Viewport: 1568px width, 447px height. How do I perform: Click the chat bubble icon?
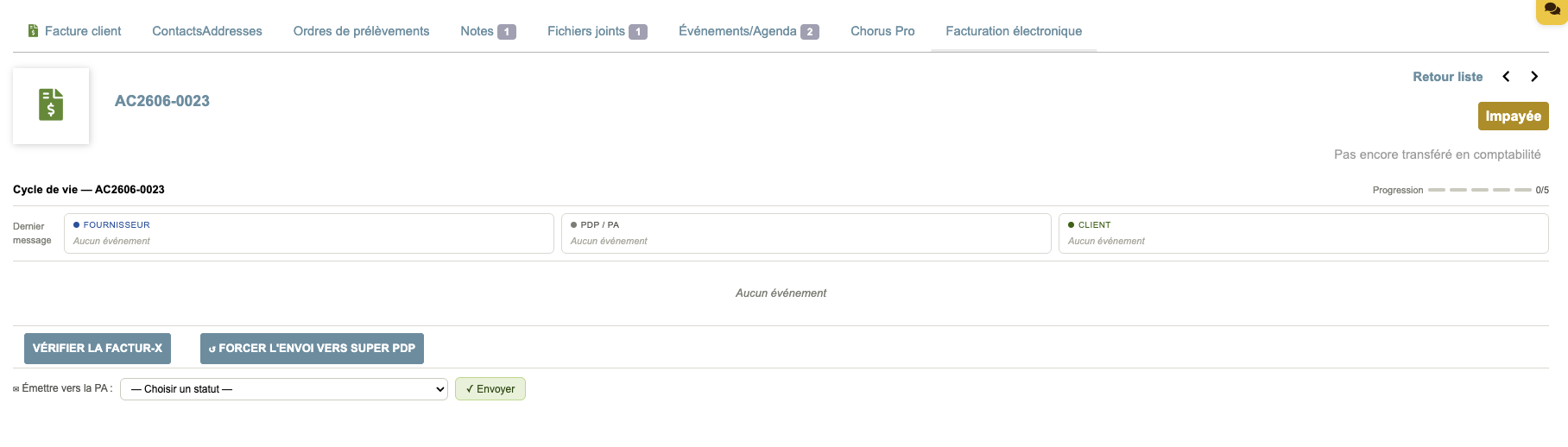coord(1552,9)
